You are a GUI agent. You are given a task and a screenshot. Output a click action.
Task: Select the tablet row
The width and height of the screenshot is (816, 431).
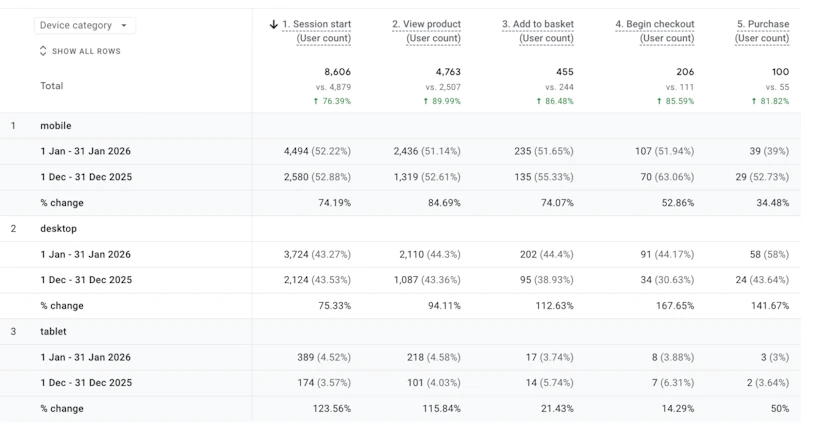click(x=400, y=332)
